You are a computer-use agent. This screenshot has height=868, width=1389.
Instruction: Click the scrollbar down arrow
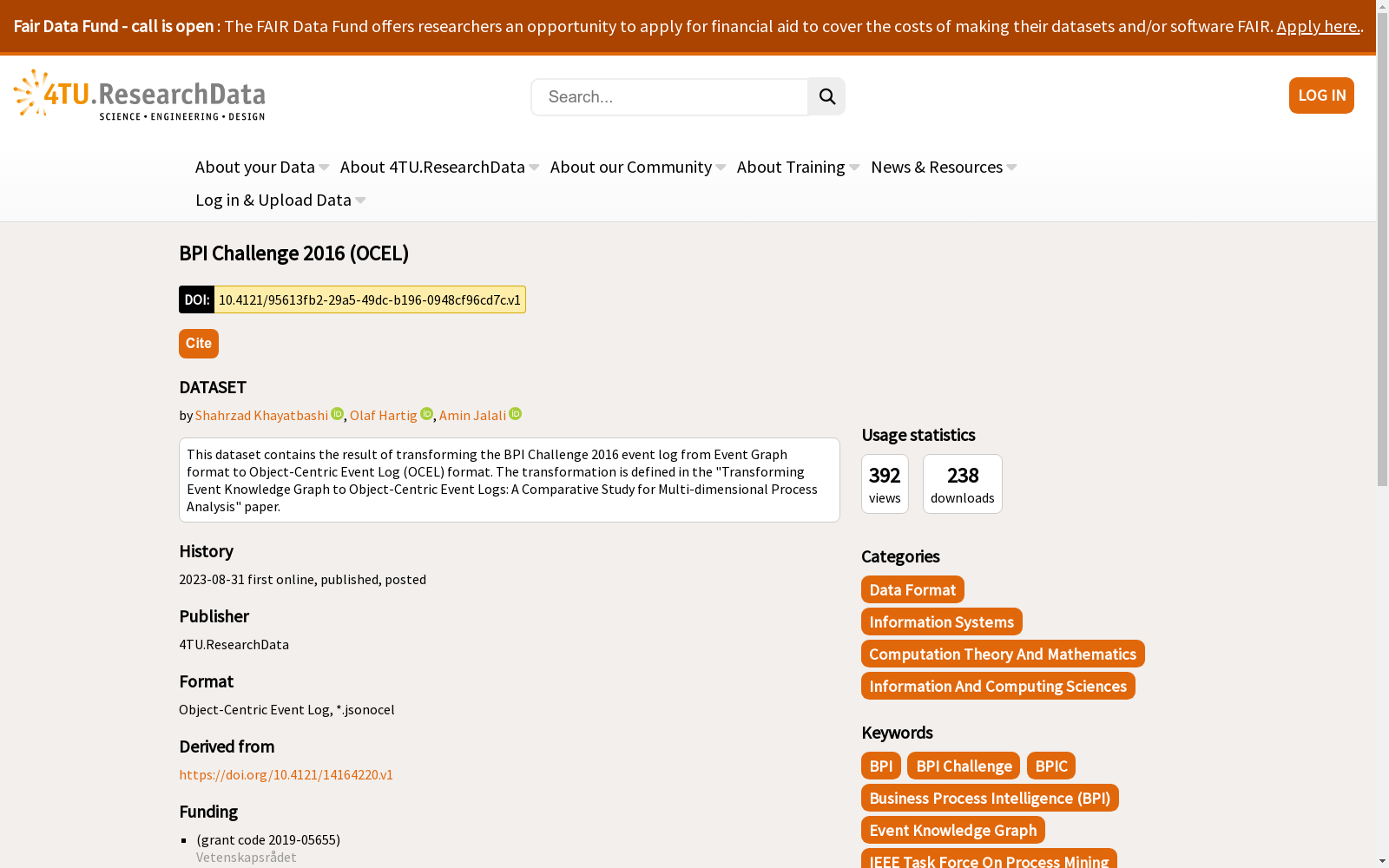tap(1382, 861)
